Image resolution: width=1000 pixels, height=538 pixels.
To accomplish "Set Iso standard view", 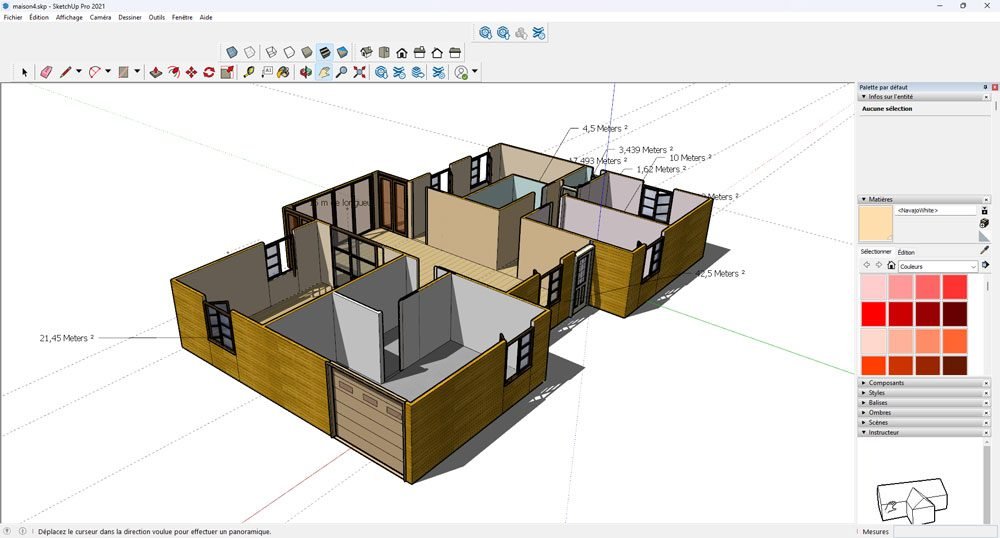I will point(366,52).
